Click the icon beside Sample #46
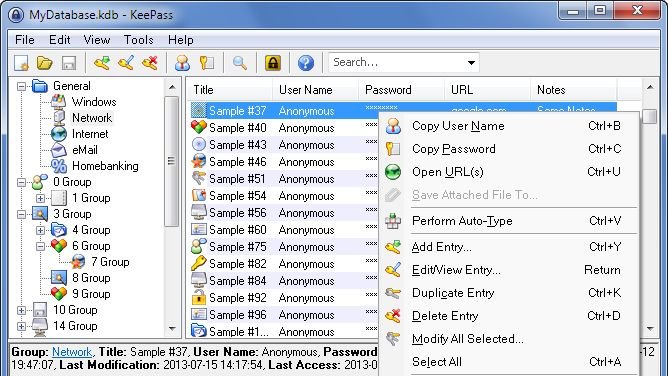 [199, 161]
